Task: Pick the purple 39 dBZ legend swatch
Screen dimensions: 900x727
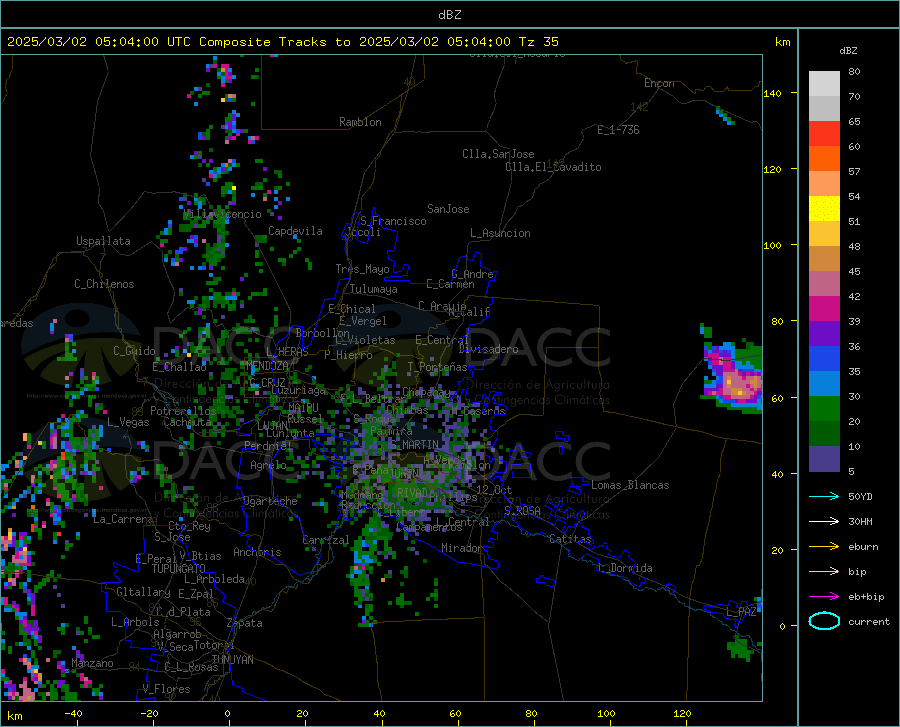Action: [824, 334]
